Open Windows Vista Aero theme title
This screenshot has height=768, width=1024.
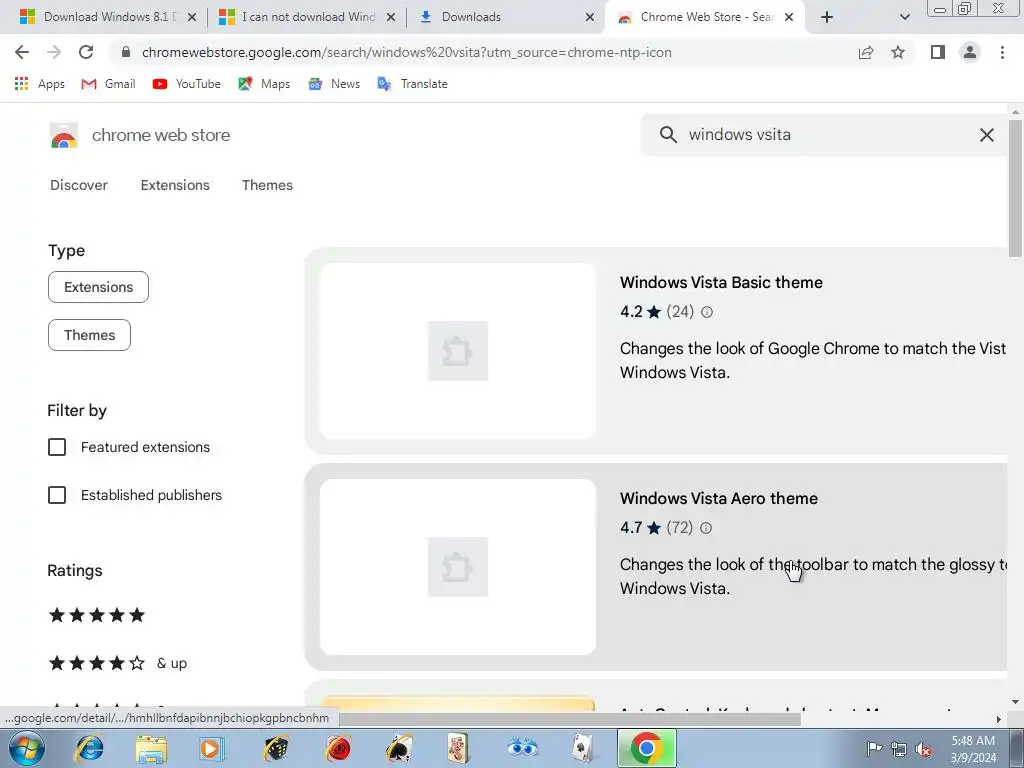718,498
